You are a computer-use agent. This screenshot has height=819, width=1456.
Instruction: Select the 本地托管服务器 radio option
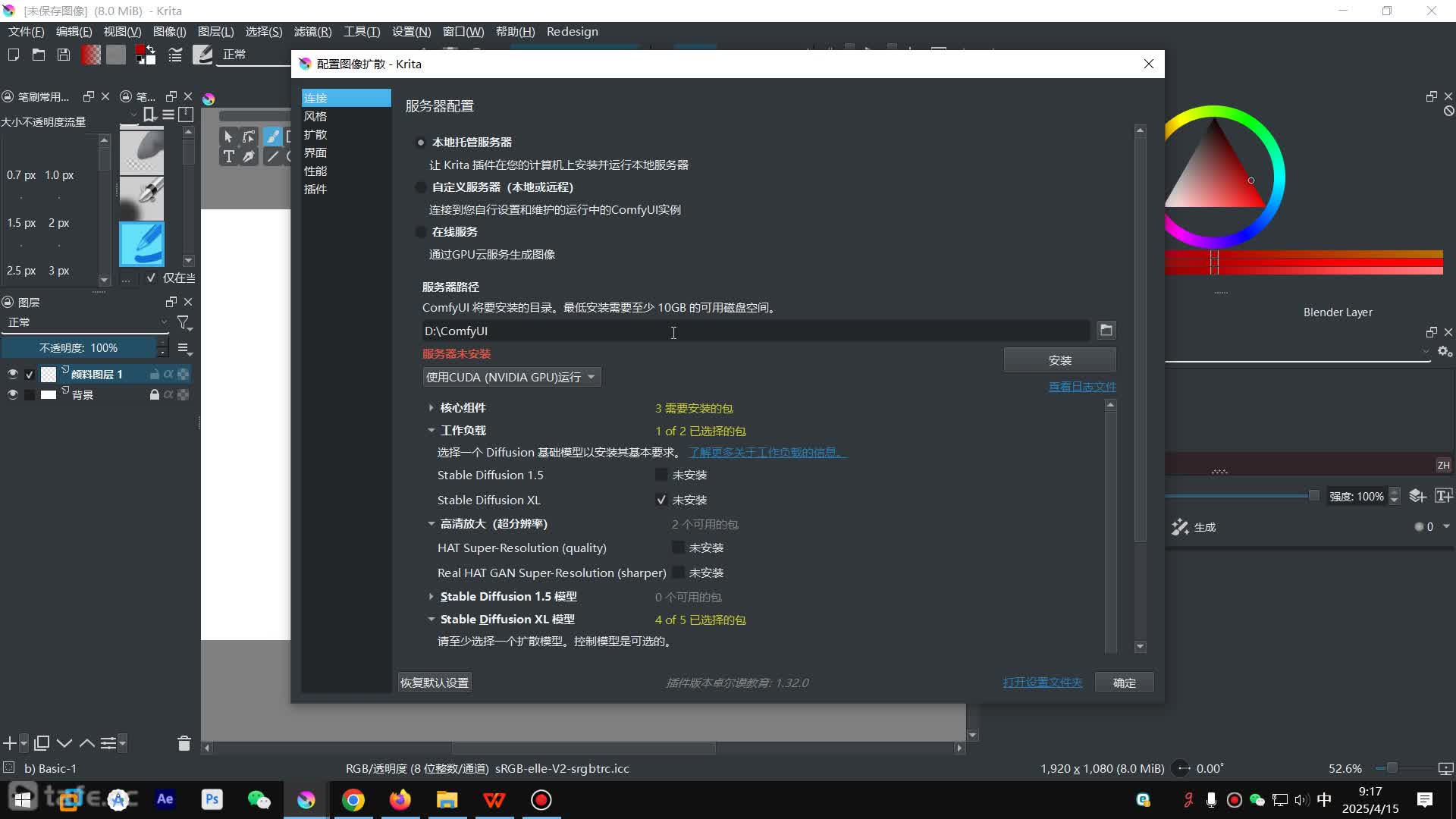point(421,143)
